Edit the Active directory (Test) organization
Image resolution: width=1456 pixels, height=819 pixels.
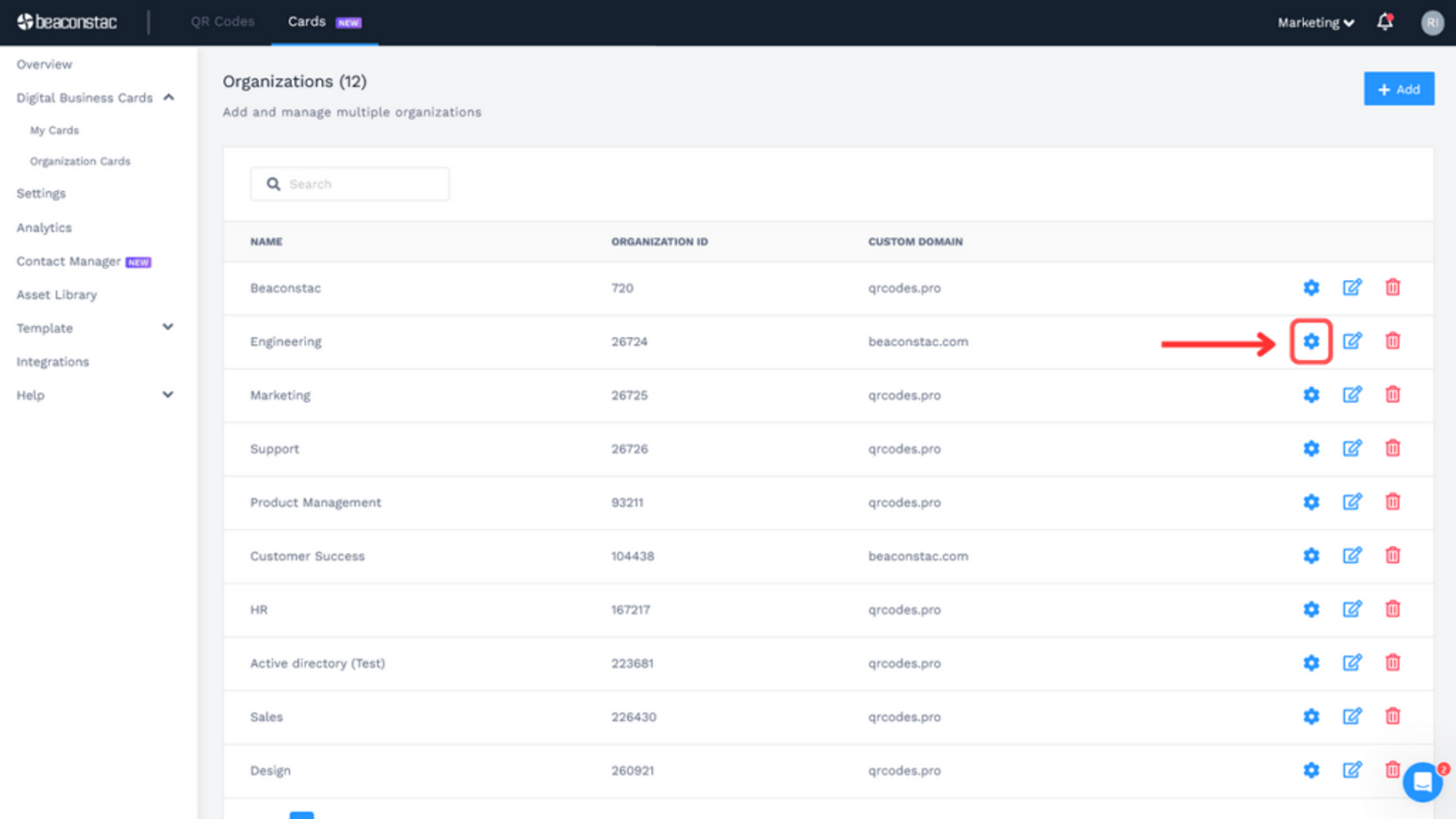pos(1352,662)
